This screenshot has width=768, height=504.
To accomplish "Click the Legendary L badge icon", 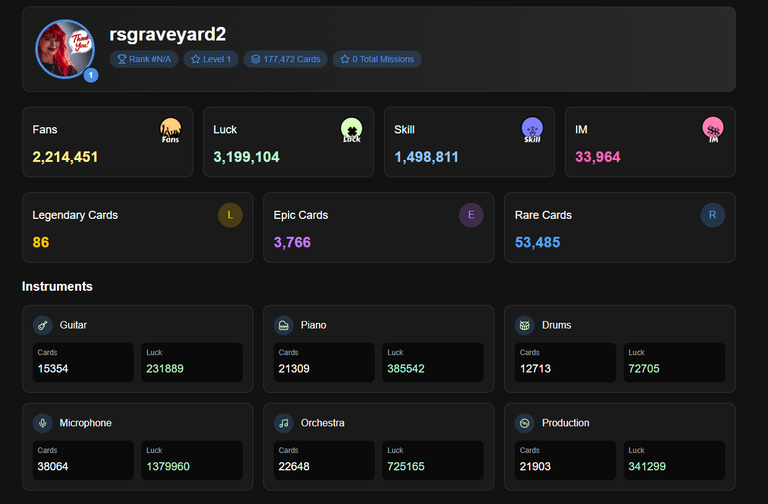I will click(230, 215).
